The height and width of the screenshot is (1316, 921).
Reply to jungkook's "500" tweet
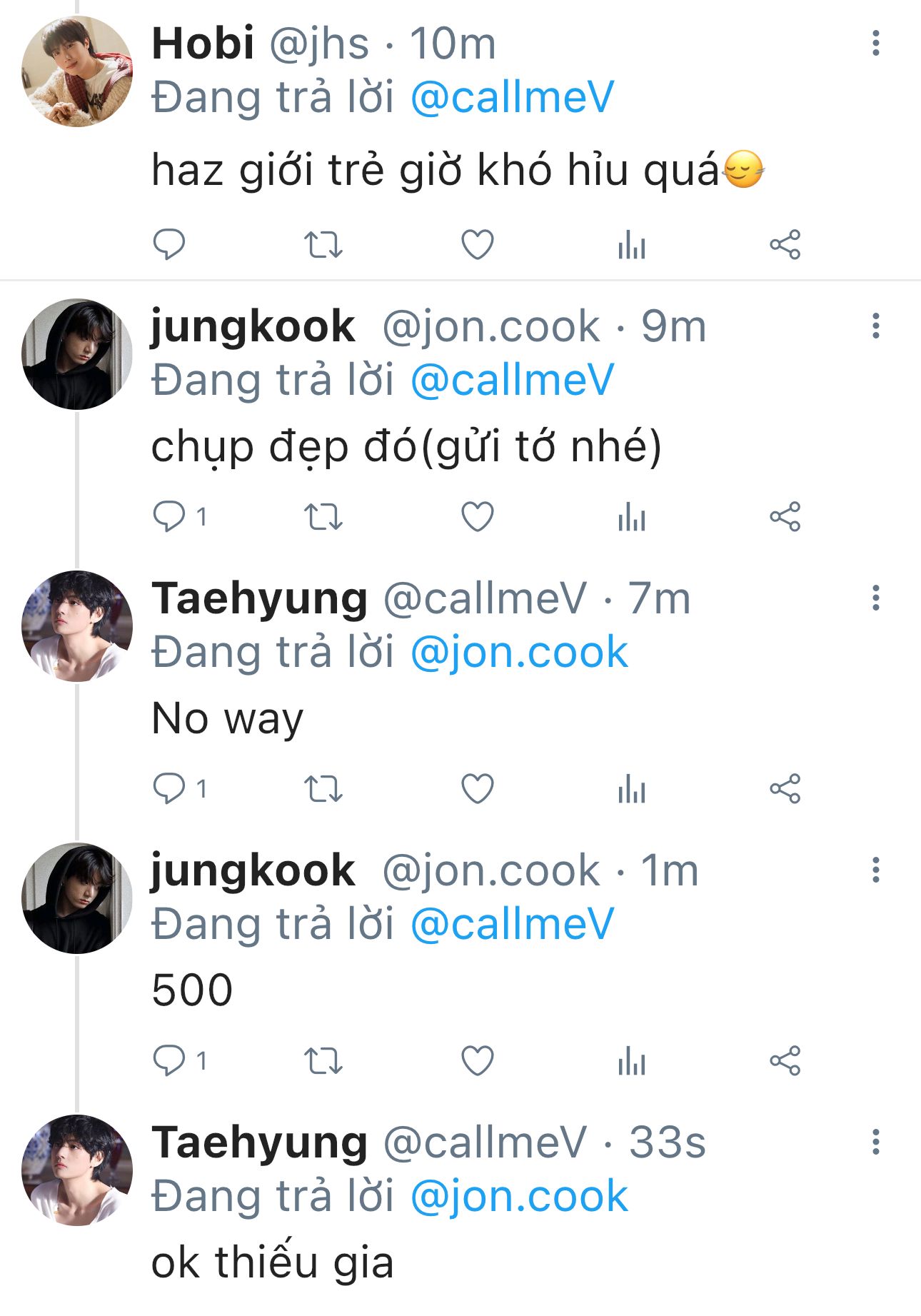(x=169, y=1061)
